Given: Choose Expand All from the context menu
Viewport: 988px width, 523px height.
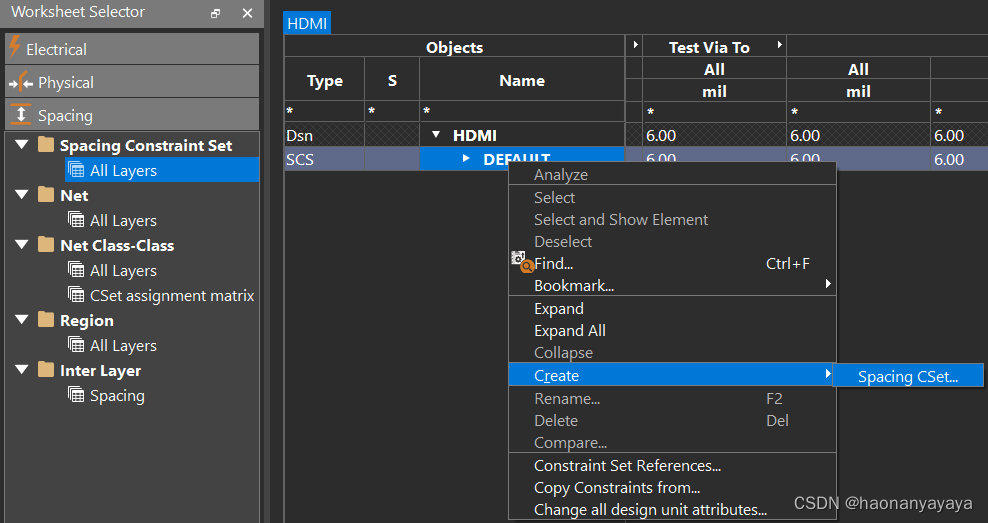Looking at the screenshot, I should coord(672,331).
